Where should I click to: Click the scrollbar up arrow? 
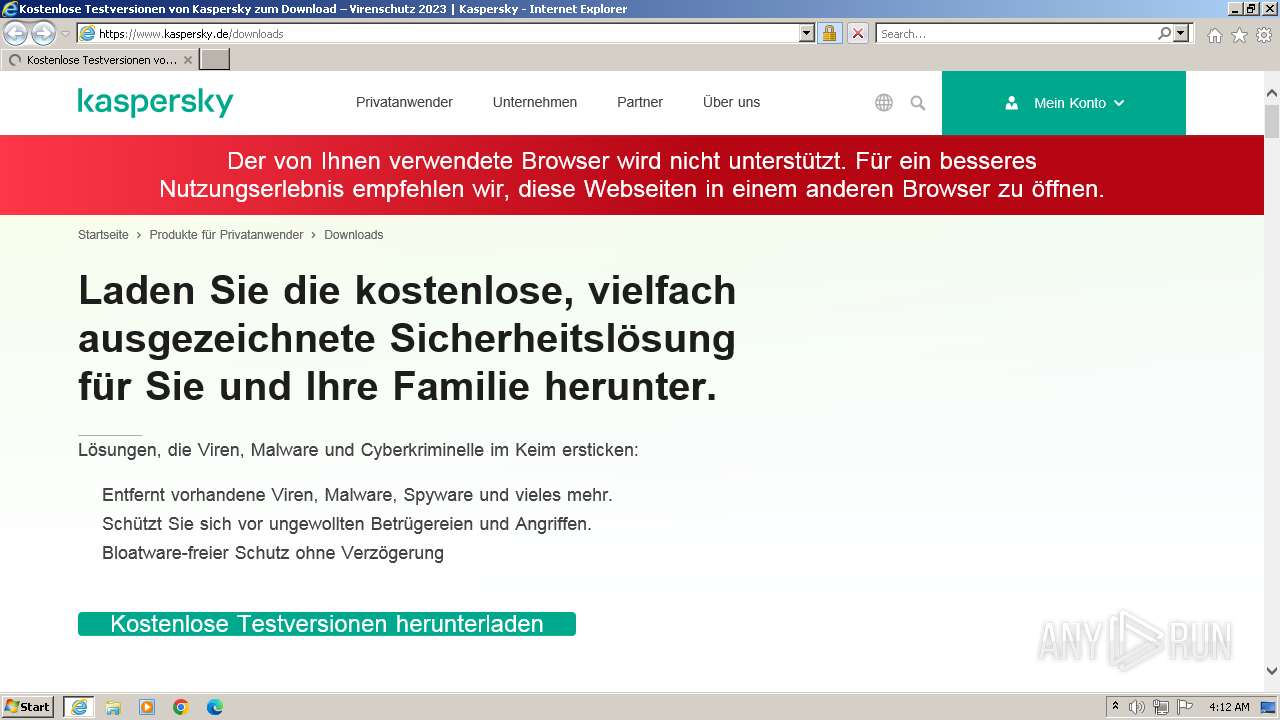click(x=1272, y=94)
